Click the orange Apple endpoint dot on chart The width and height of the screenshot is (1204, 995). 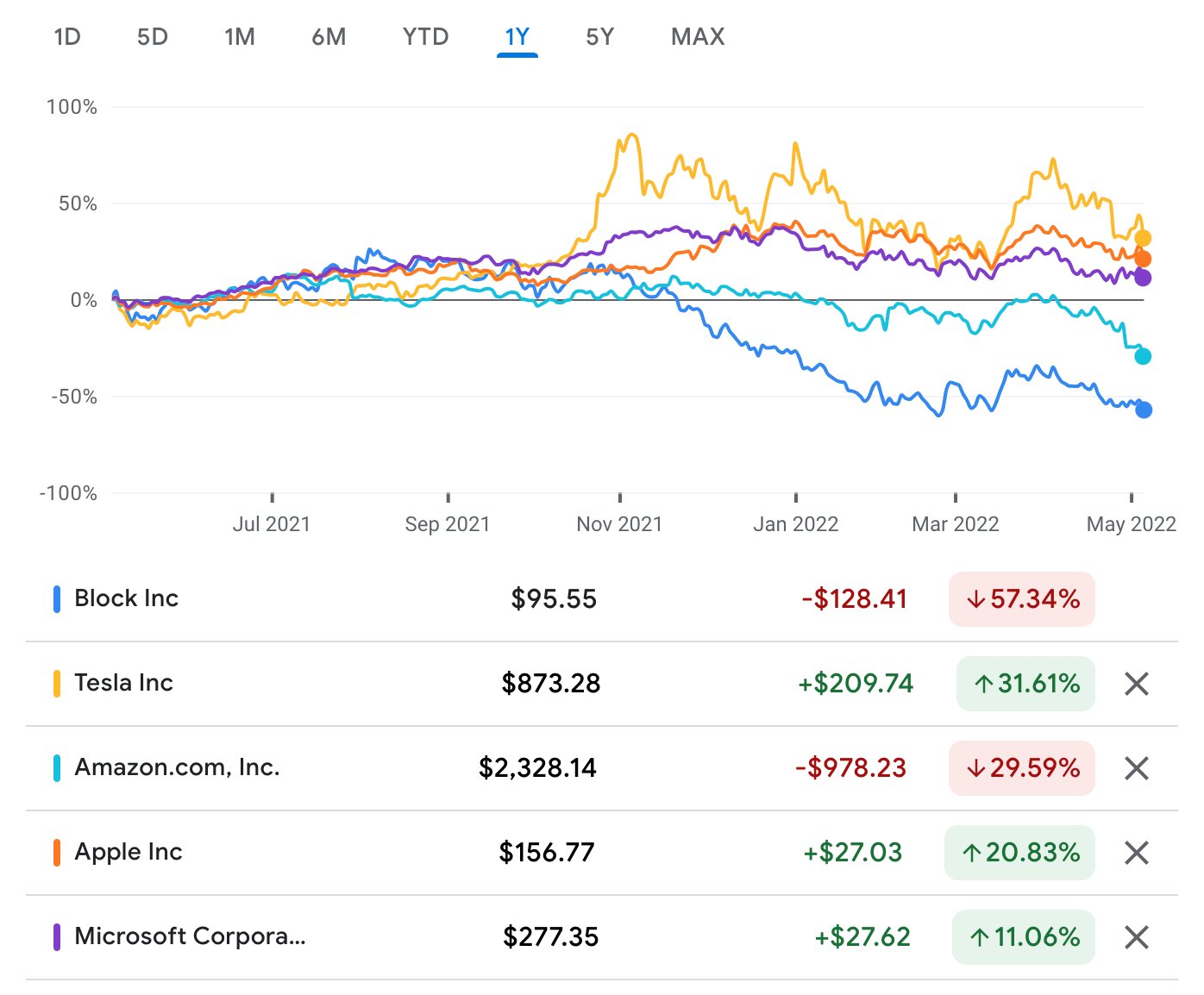coord(1143,259)
